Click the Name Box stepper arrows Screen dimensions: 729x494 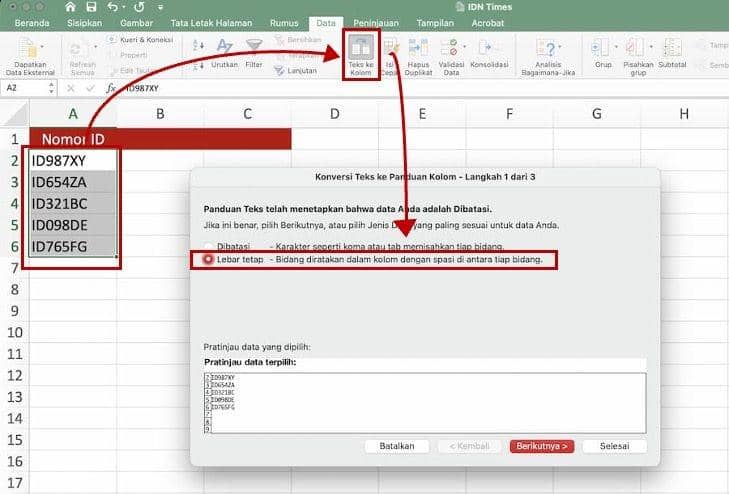tap(51, 88)
